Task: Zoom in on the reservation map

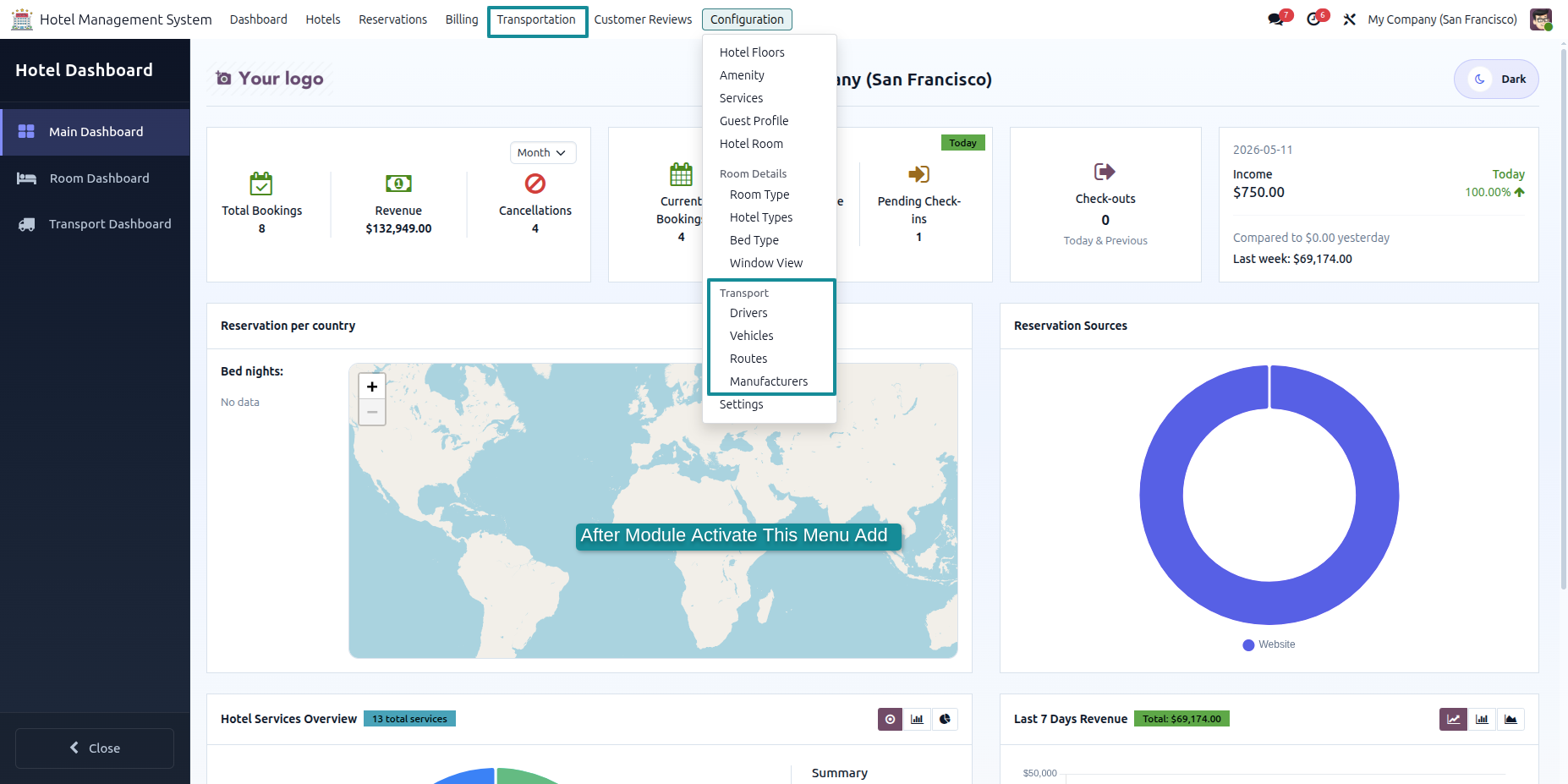Action: 372,387
